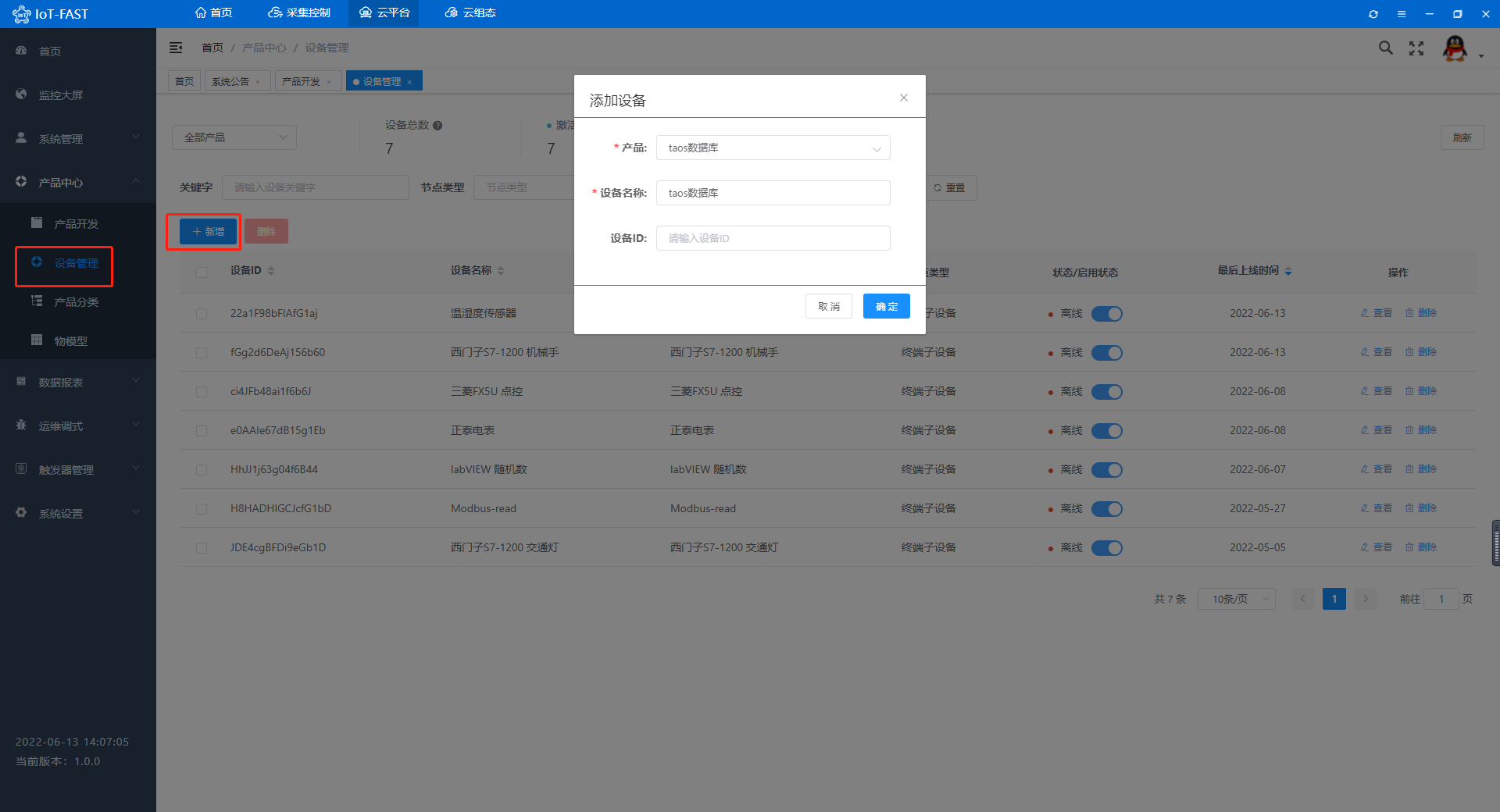This screenshot has width=1500, height=812.
Task: Click 查看 for device H8HADHIGCJcfG1bD
Action: 1377,508
